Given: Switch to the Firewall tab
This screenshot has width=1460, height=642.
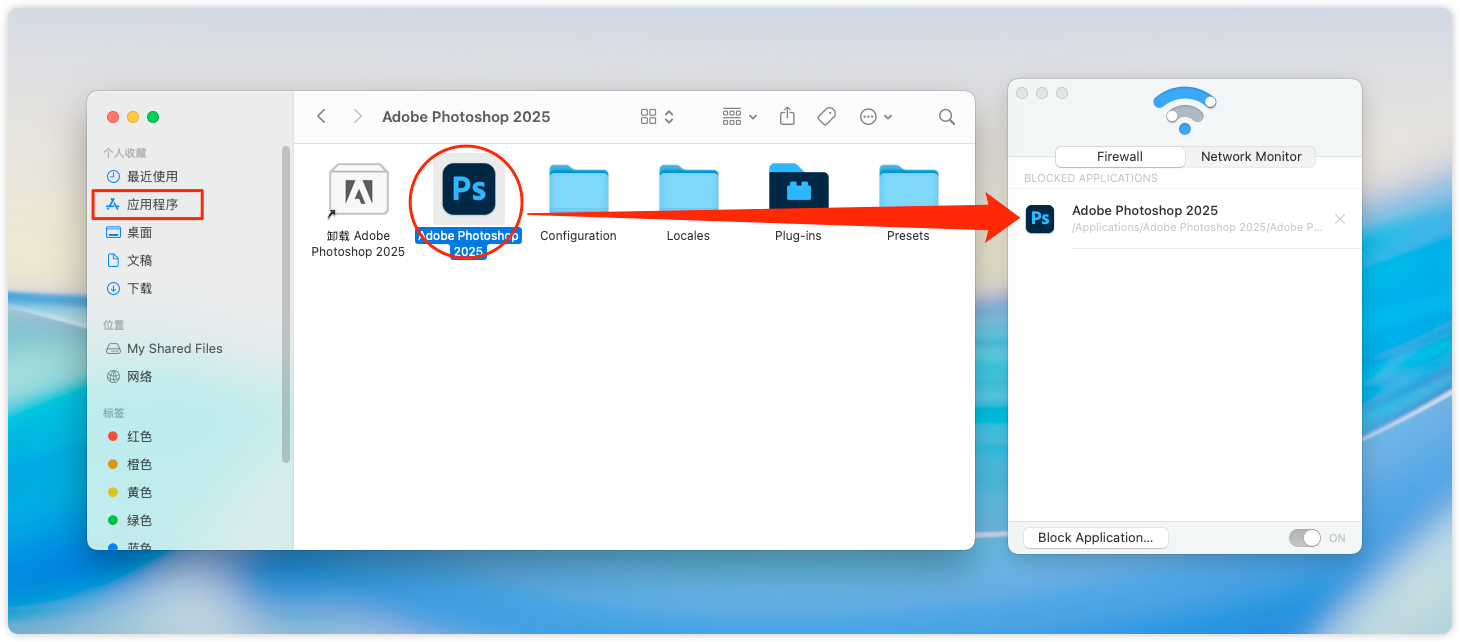Looking at the screenshot, I should coord(1120,157).
